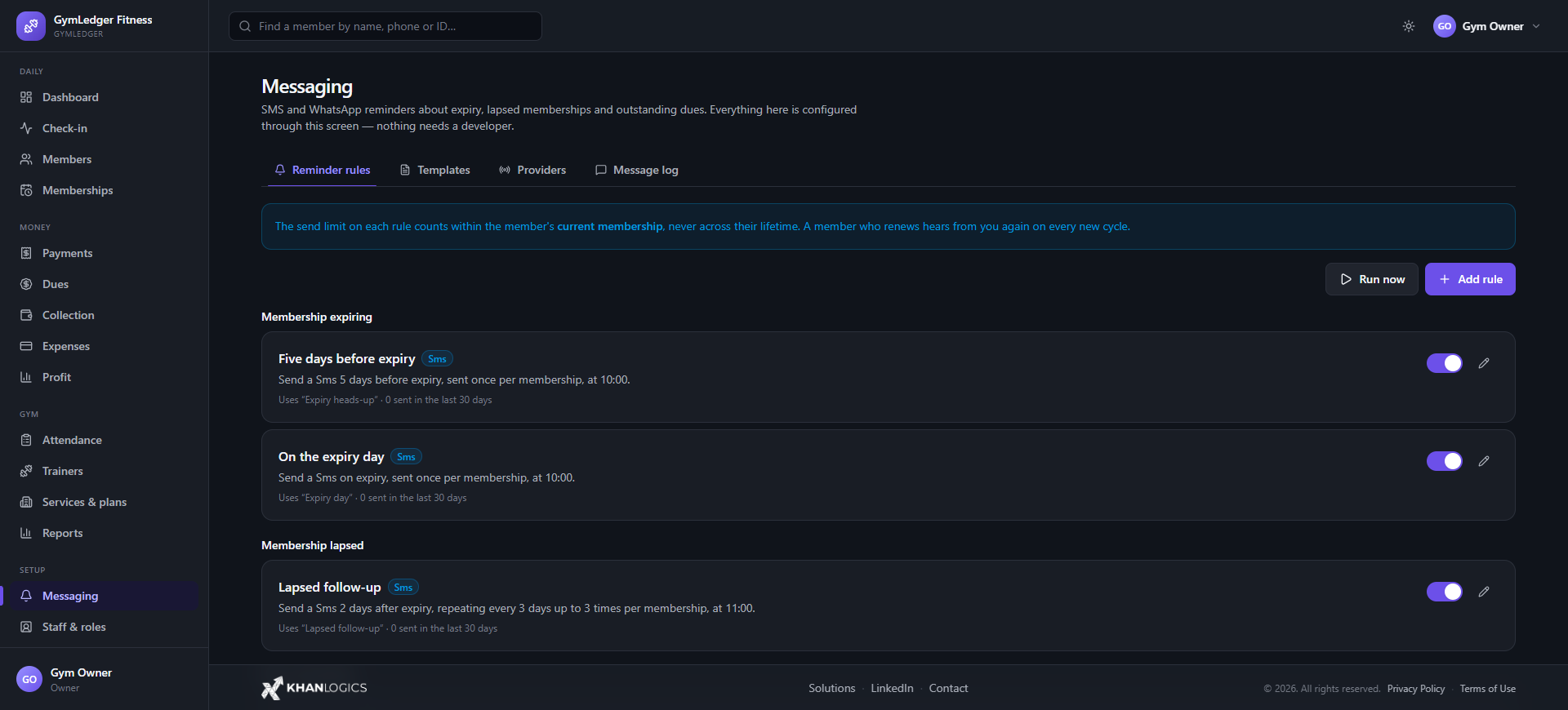
Task: Click the GymLedger Fitness logo
Action: point(31,26)
